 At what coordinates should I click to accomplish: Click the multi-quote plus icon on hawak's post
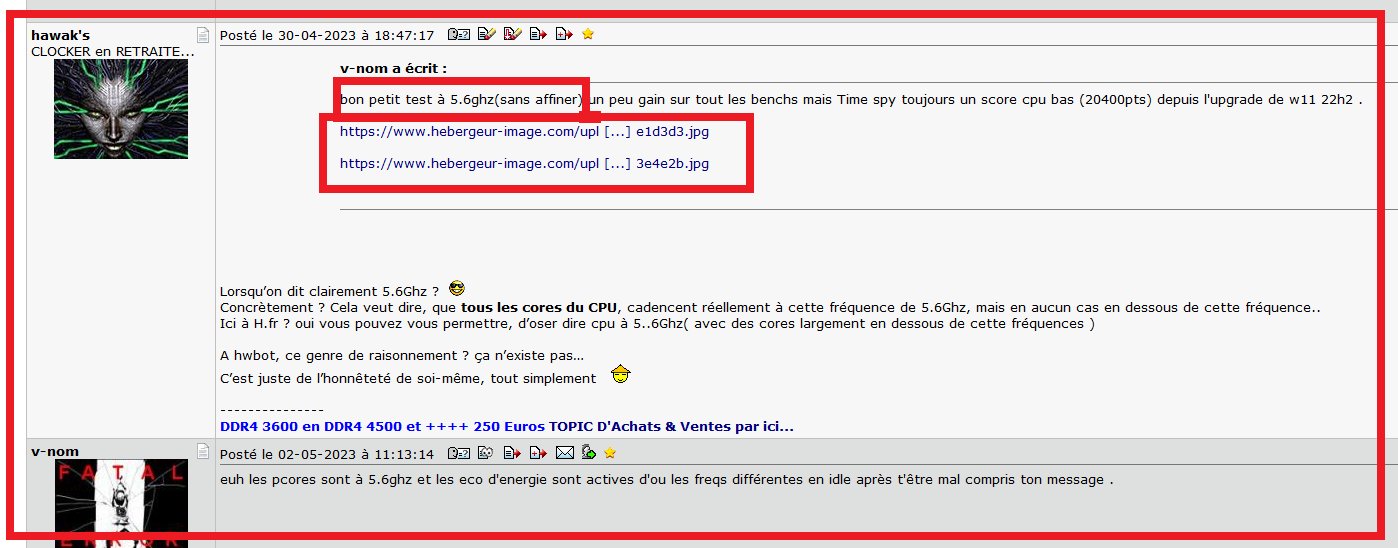tap(564, 34)
